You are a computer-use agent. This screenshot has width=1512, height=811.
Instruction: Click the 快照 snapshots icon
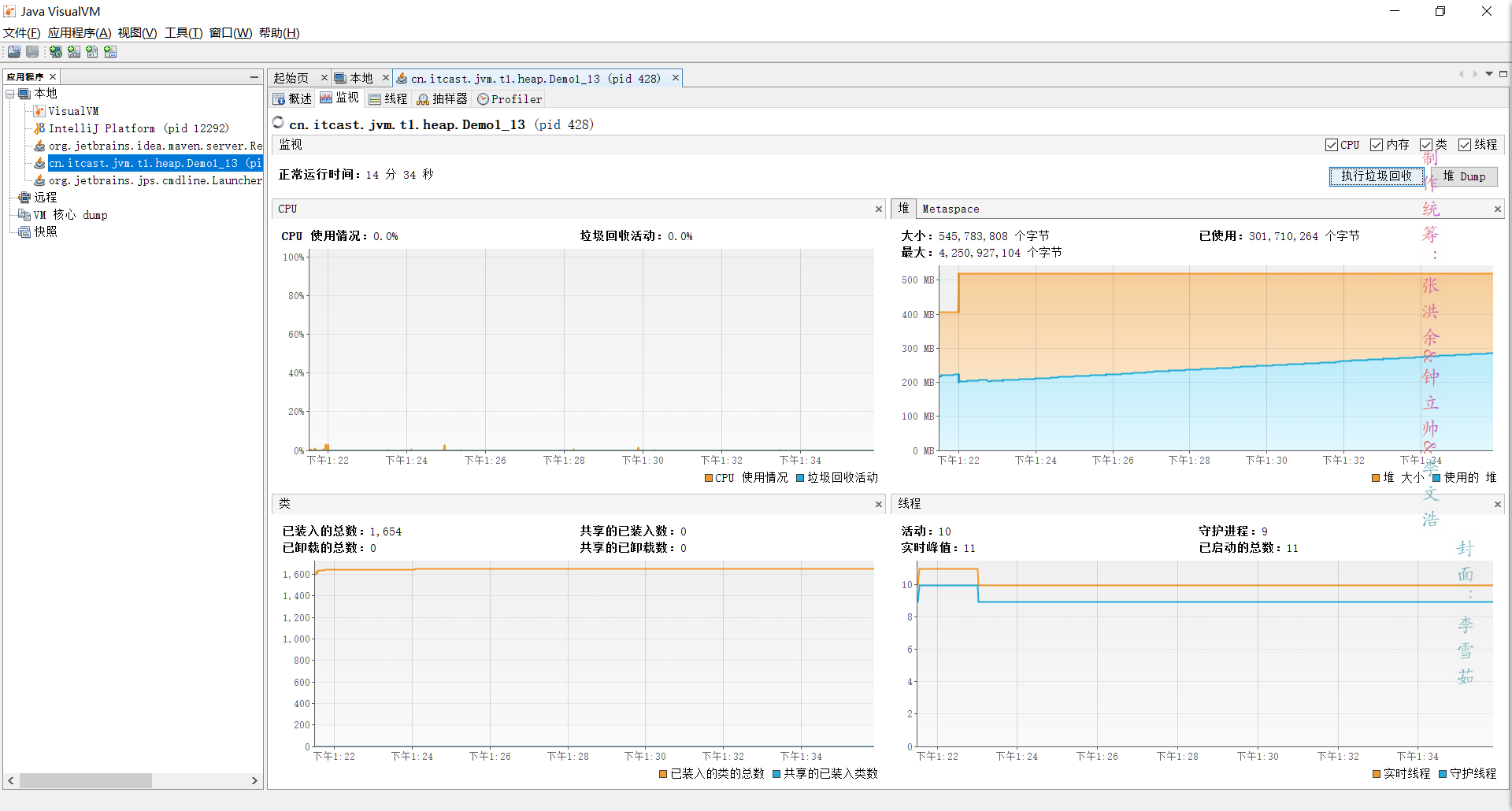[24, 232]
